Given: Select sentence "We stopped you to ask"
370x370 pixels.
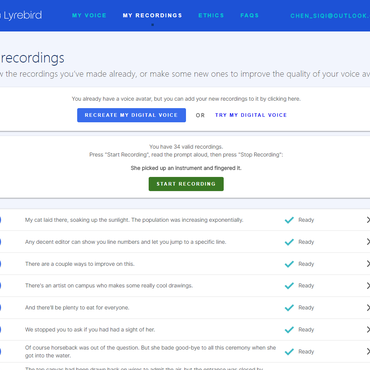Looking at the screenshot, I should [90, 330].
